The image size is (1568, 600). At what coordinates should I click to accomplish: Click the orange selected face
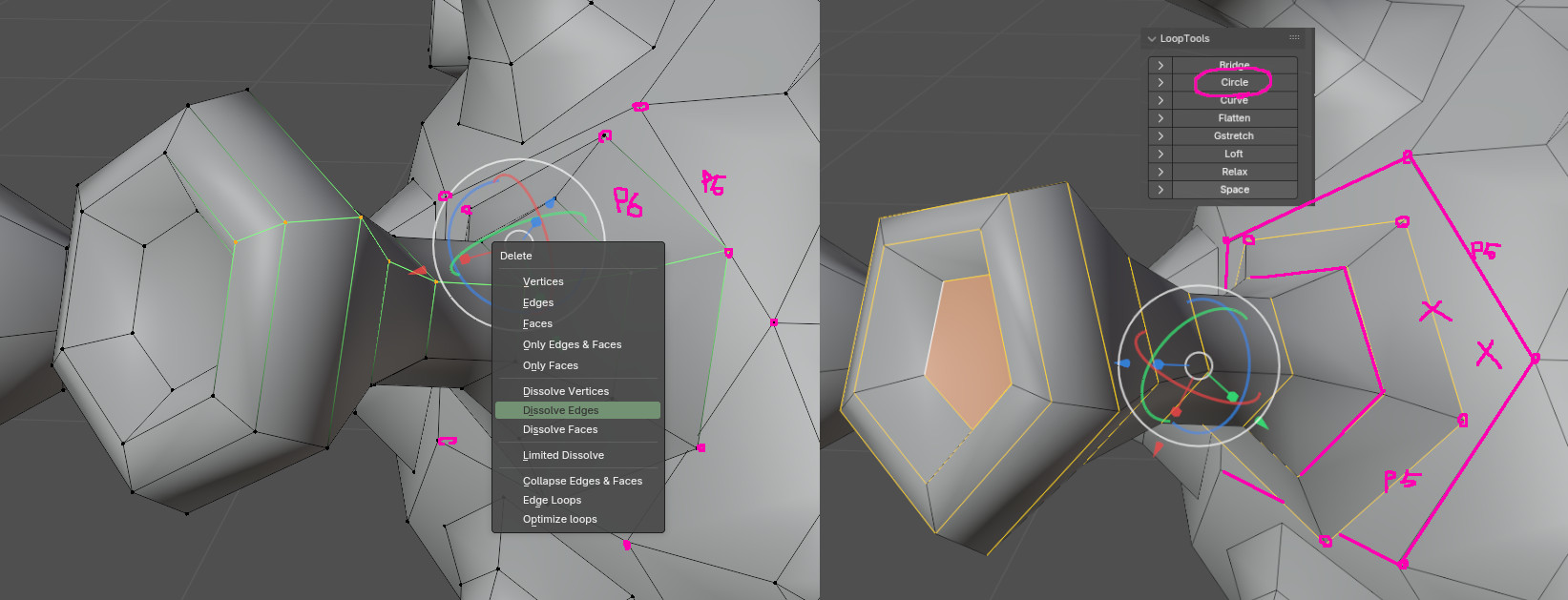tap(969, 351)
